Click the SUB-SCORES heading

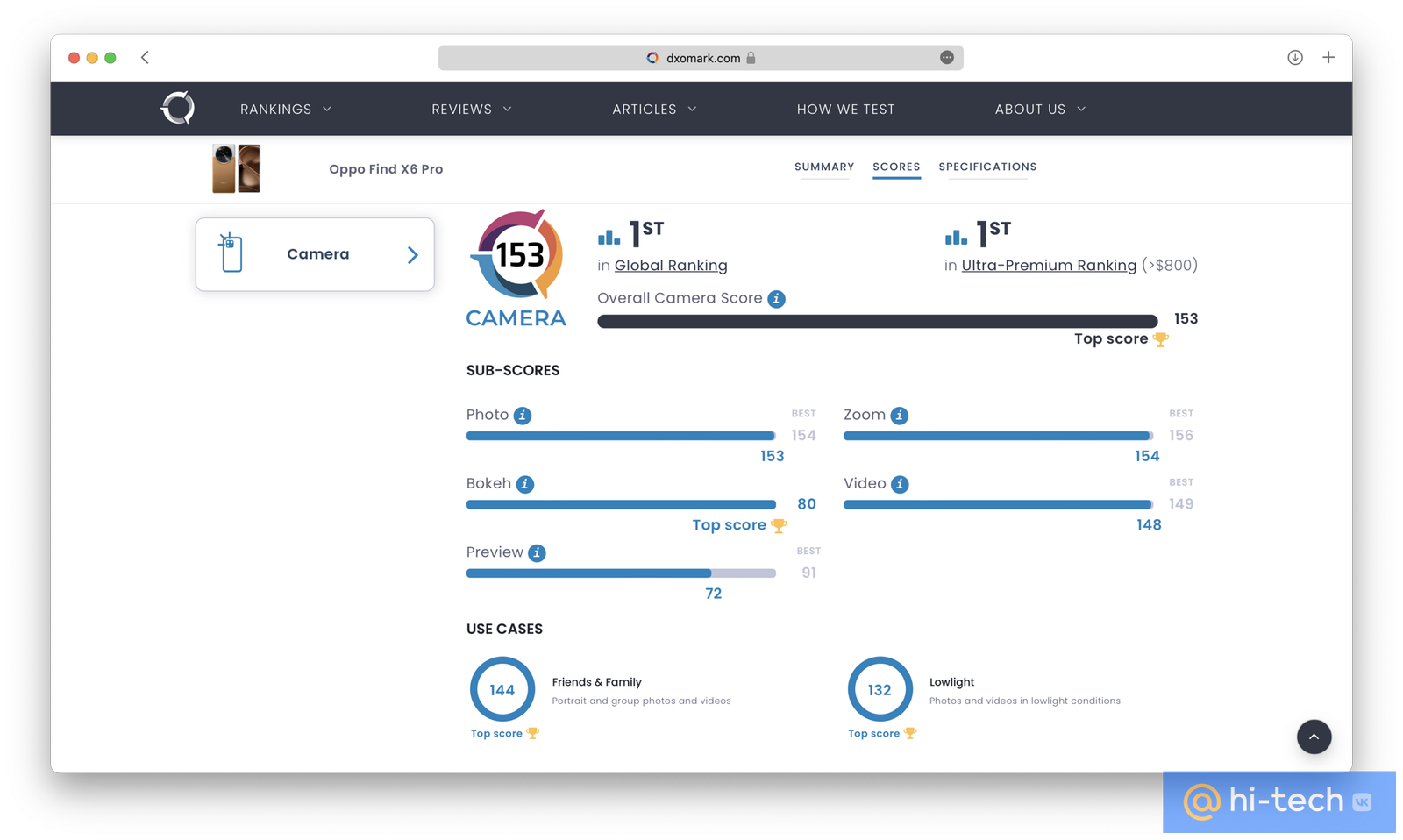(x=513, y=371)
